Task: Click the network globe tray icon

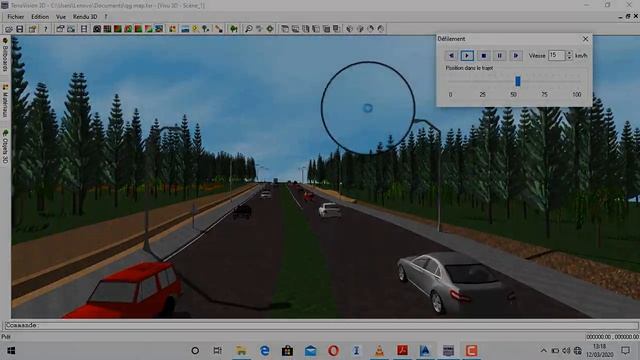Action: tap(578, 351)
